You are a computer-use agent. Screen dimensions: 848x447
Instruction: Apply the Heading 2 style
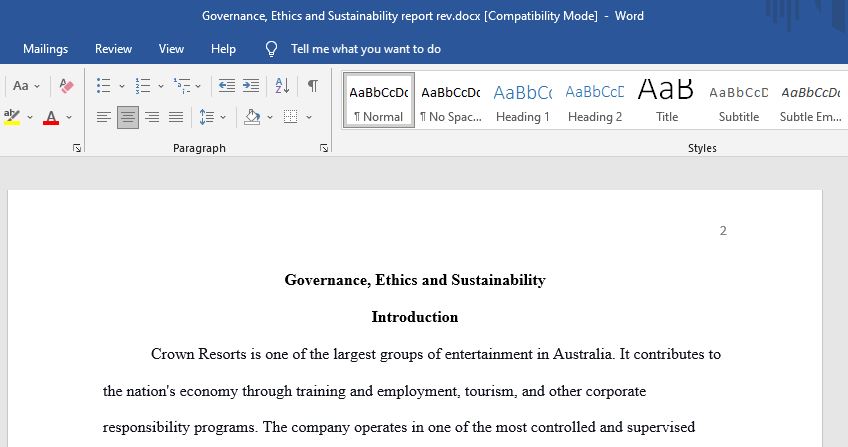point(594,101)
